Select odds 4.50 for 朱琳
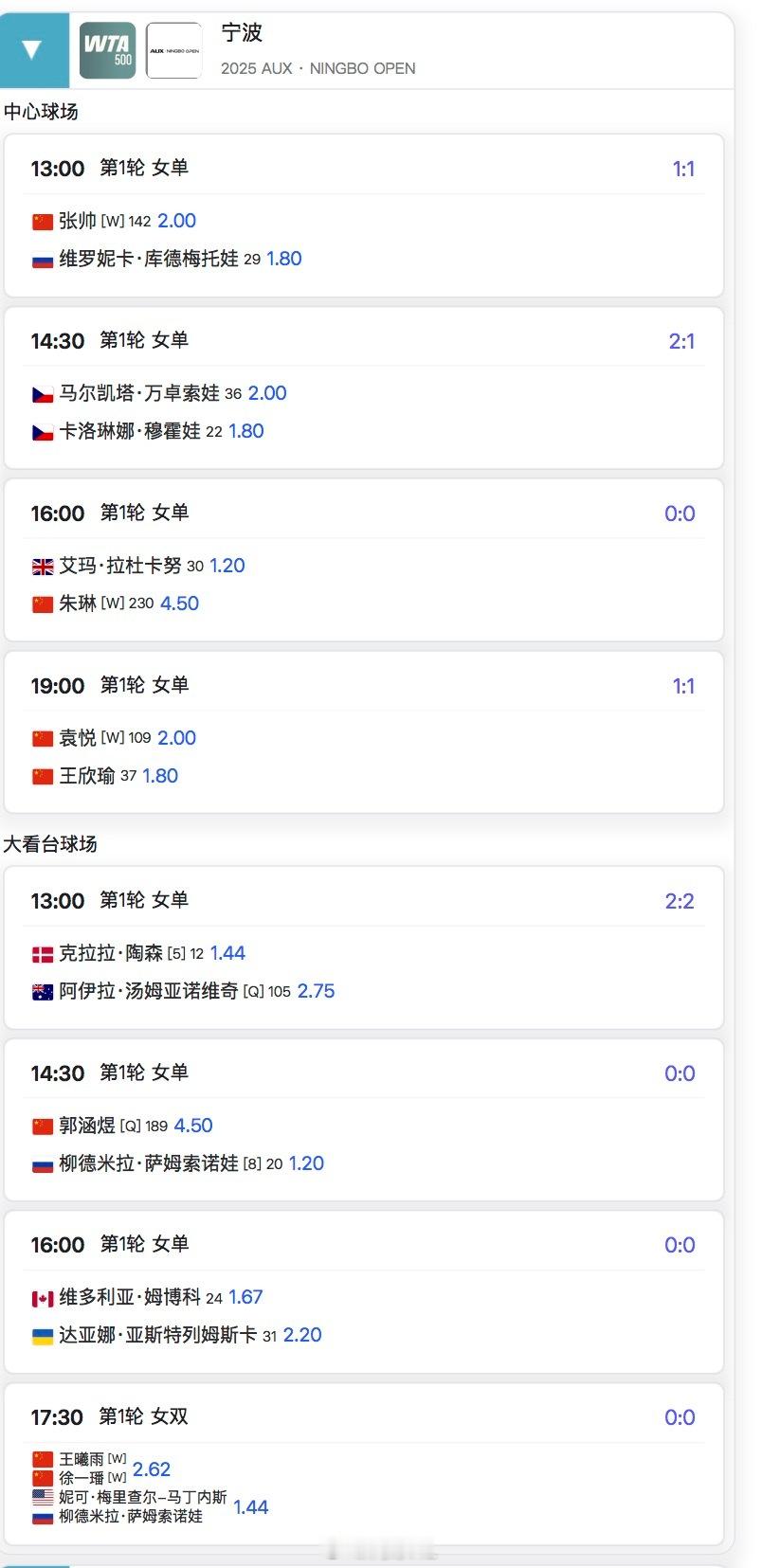The height and width of the screenshot is (1568, 762). click(179, 604)
